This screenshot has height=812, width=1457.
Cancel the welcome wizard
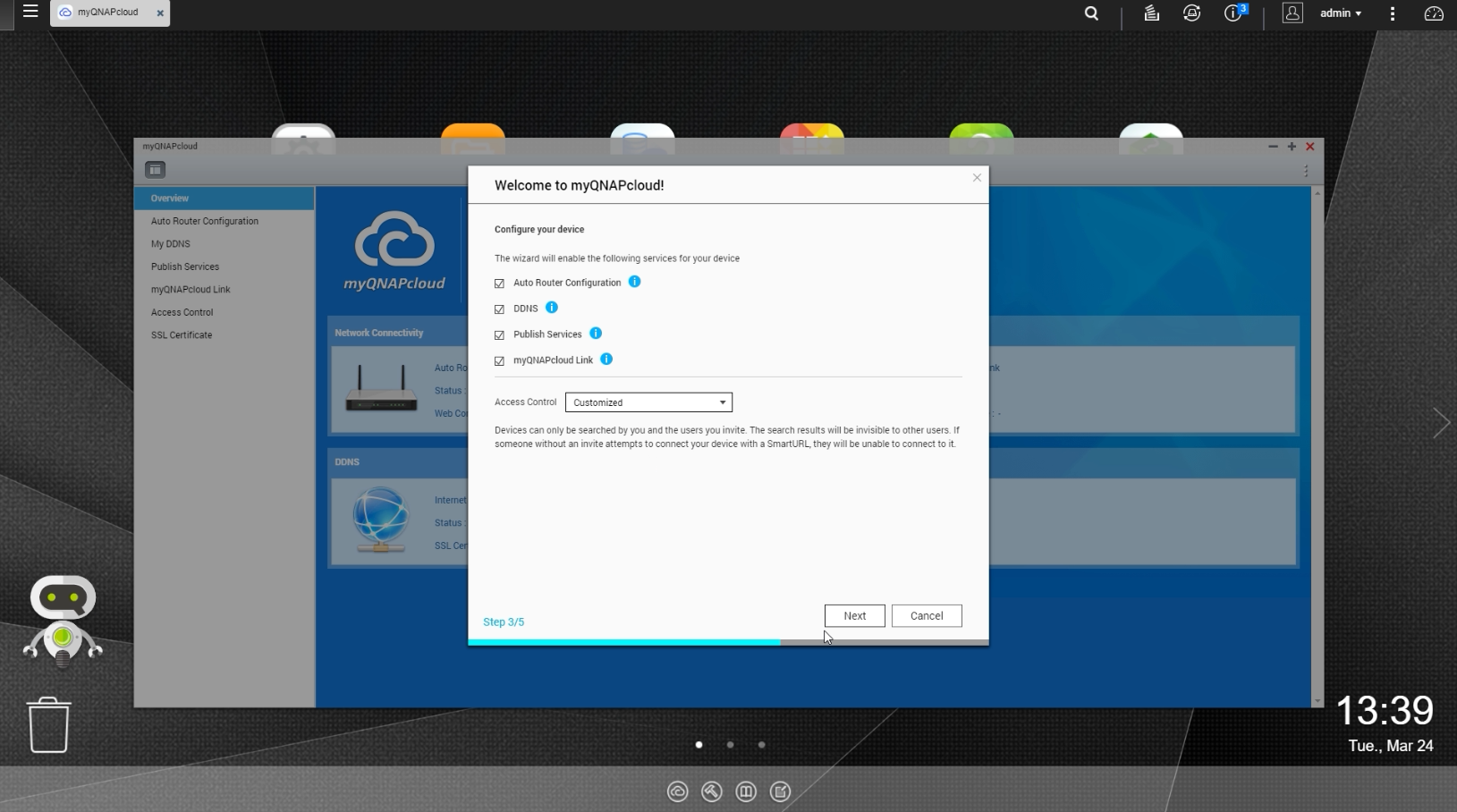click(927, 616)
